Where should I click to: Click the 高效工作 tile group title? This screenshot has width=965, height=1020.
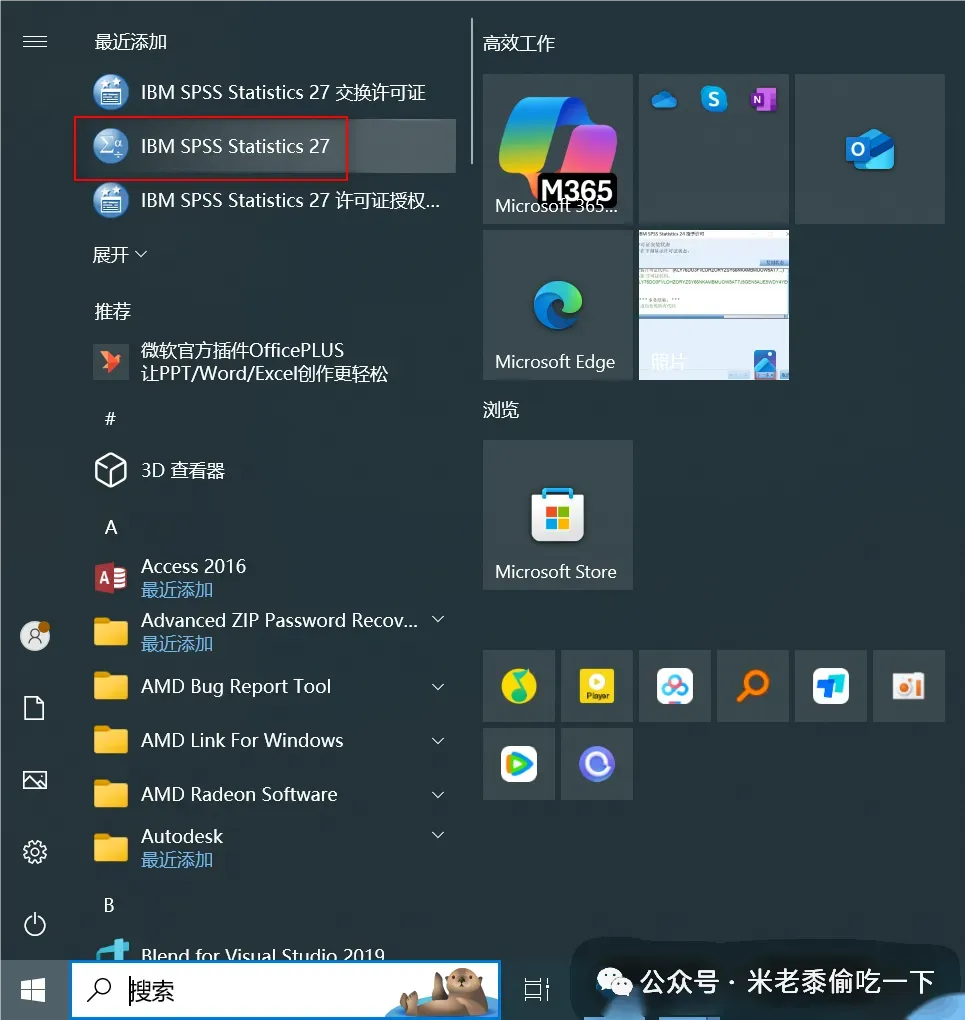click(519, 44)
